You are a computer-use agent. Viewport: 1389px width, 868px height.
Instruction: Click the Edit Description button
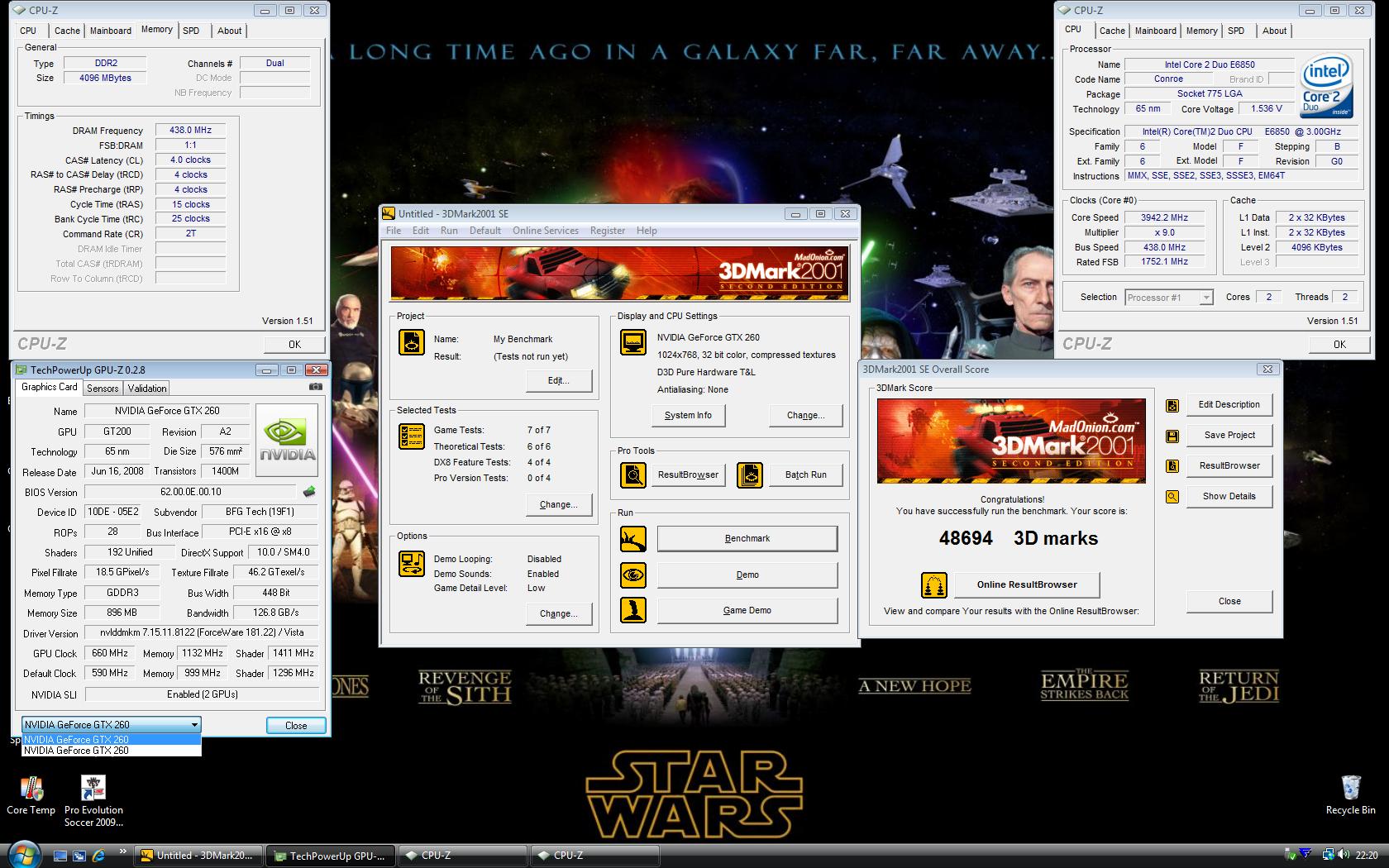(x=1229, y=405)
